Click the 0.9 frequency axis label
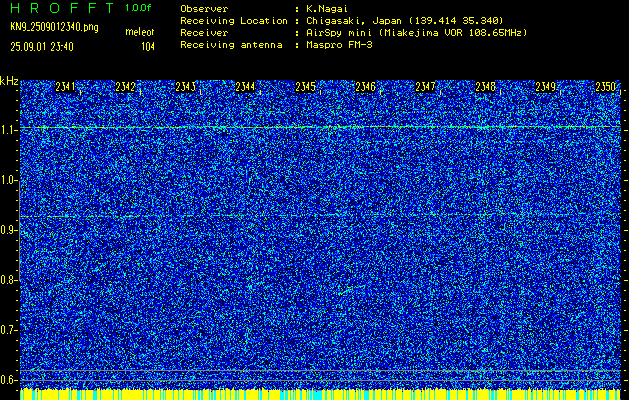This screenshot has height=400, width=629. tap(8, 230)
